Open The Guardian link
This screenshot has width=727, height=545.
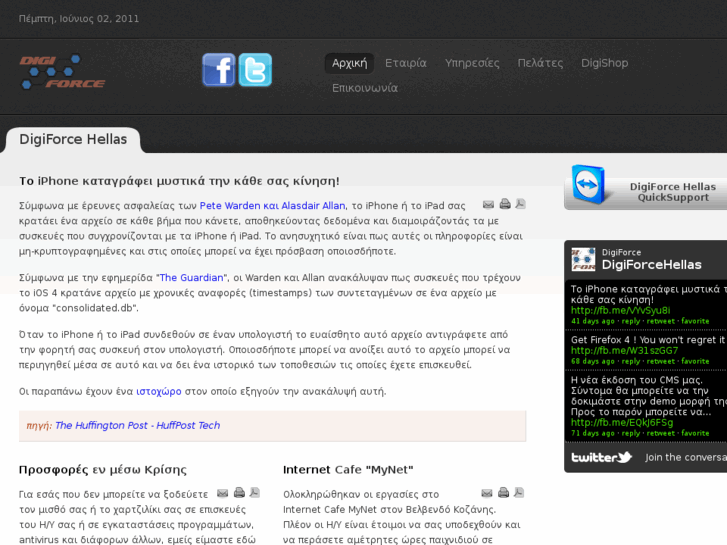pyautogui.click(x=191, y=278)
